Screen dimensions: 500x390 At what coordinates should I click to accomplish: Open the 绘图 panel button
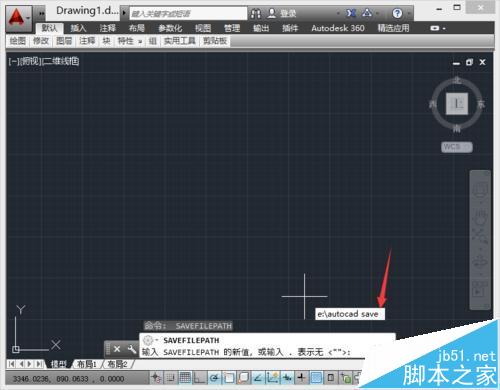[18, 41]
